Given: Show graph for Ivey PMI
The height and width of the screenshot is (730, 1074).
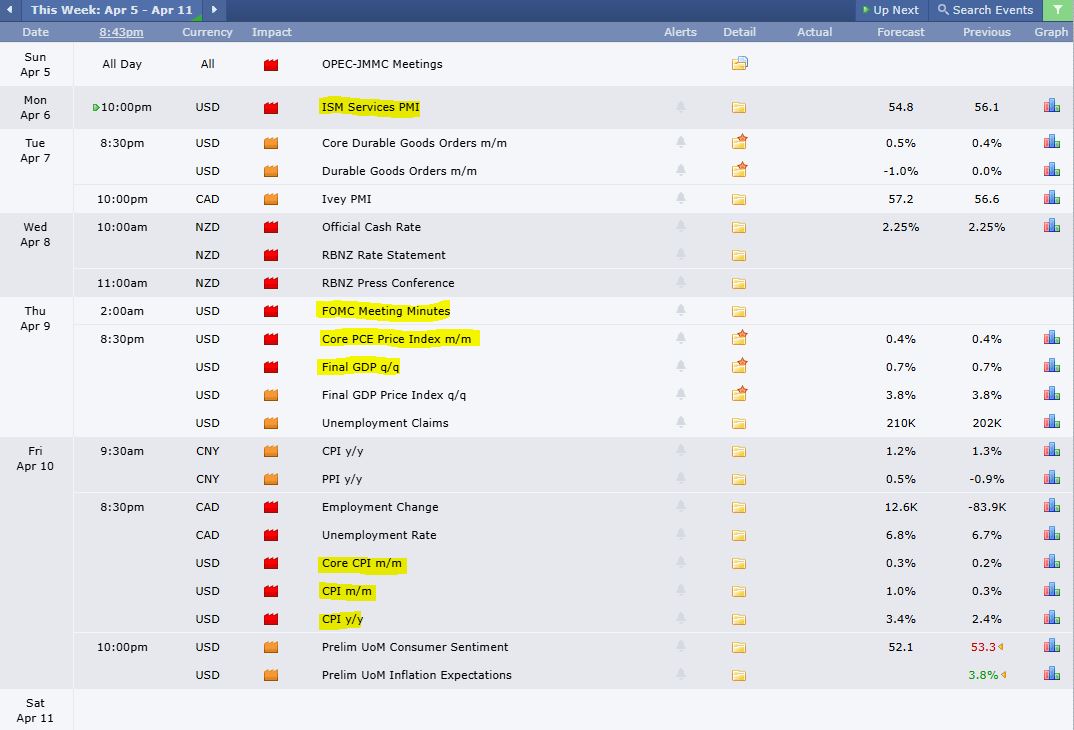Looking at the screenshot, I should [x=1052, y=198].
